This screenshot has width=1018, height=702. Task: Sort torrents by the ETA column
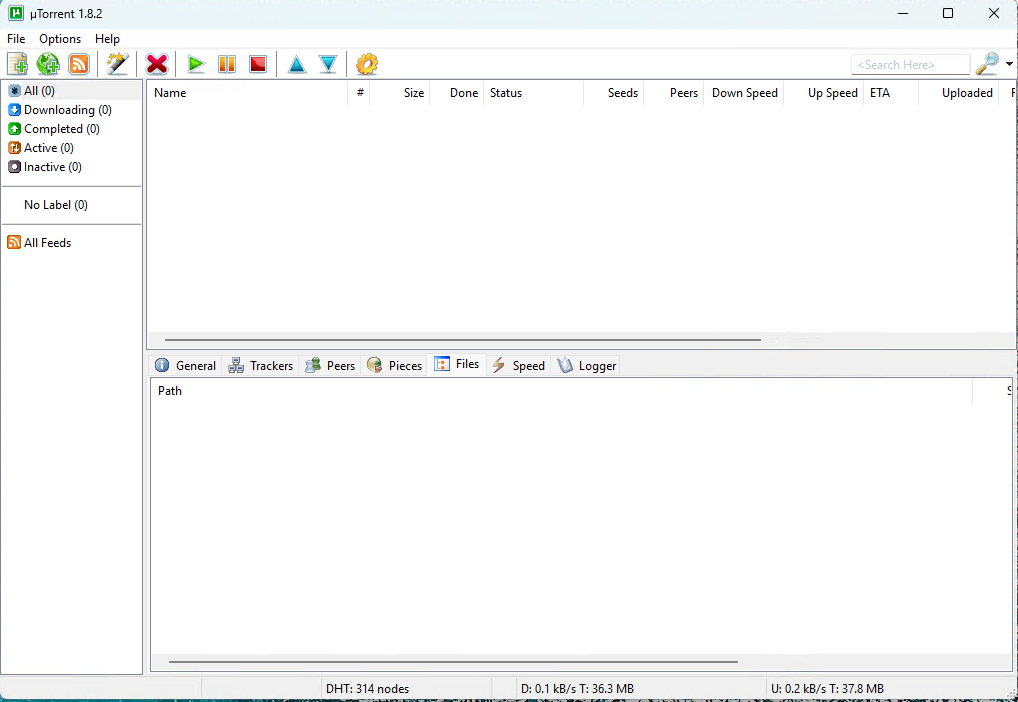tap(891, 93)
